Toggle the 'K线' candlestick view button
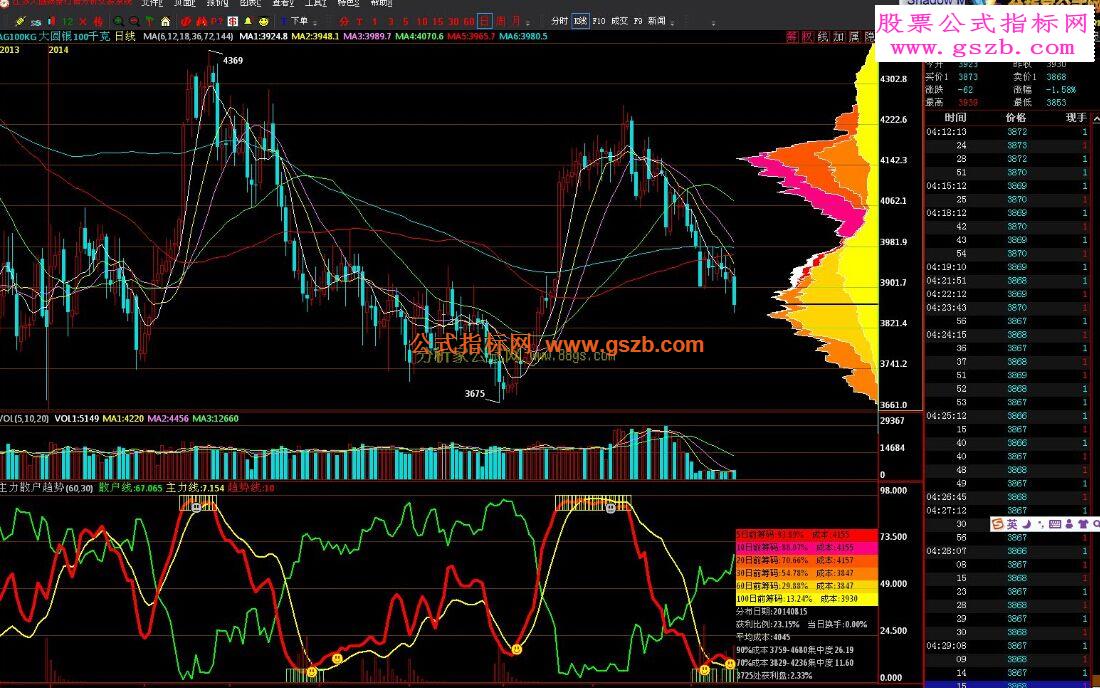Image resolution: width=1100 pixels, height=688 pixels. (580, 21)
